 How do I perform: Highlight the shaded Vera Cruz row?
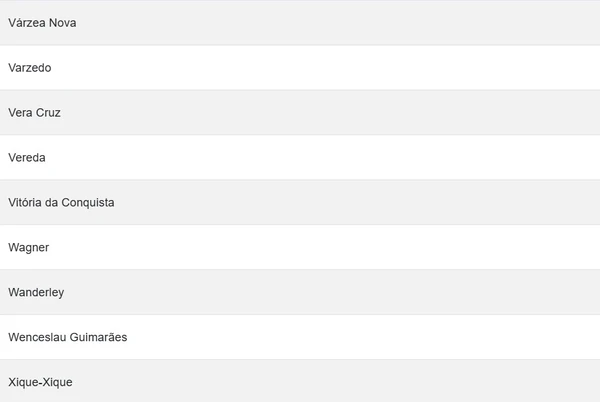[300, 112]
